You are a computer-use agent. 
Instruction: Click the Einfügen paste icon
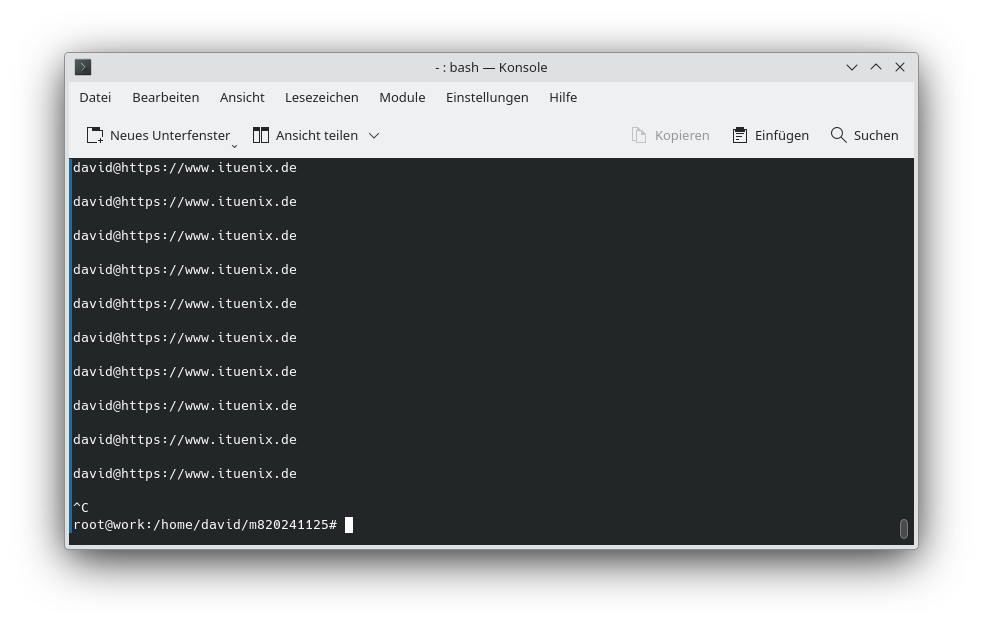tap(739, 134)
